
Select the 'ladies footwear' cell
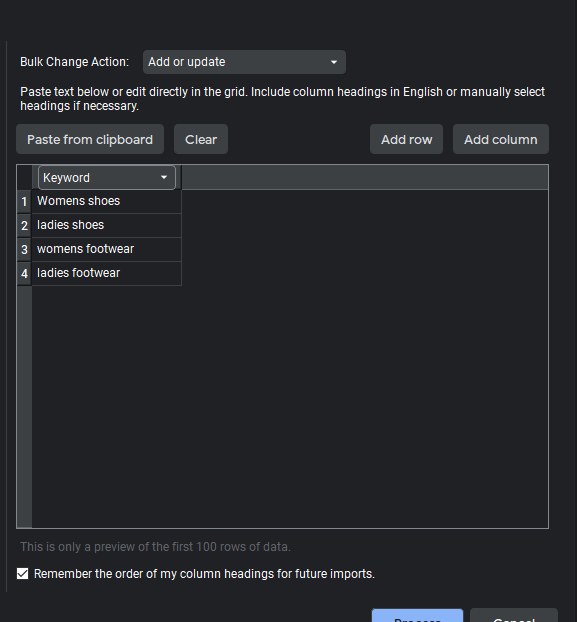coord(107,273)
